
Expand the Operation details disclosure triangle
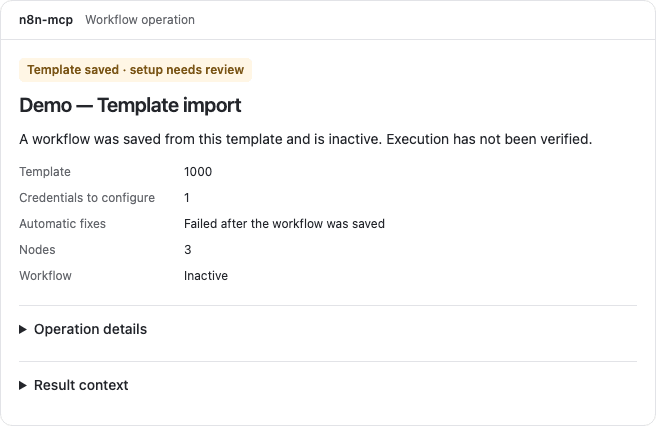23,330
